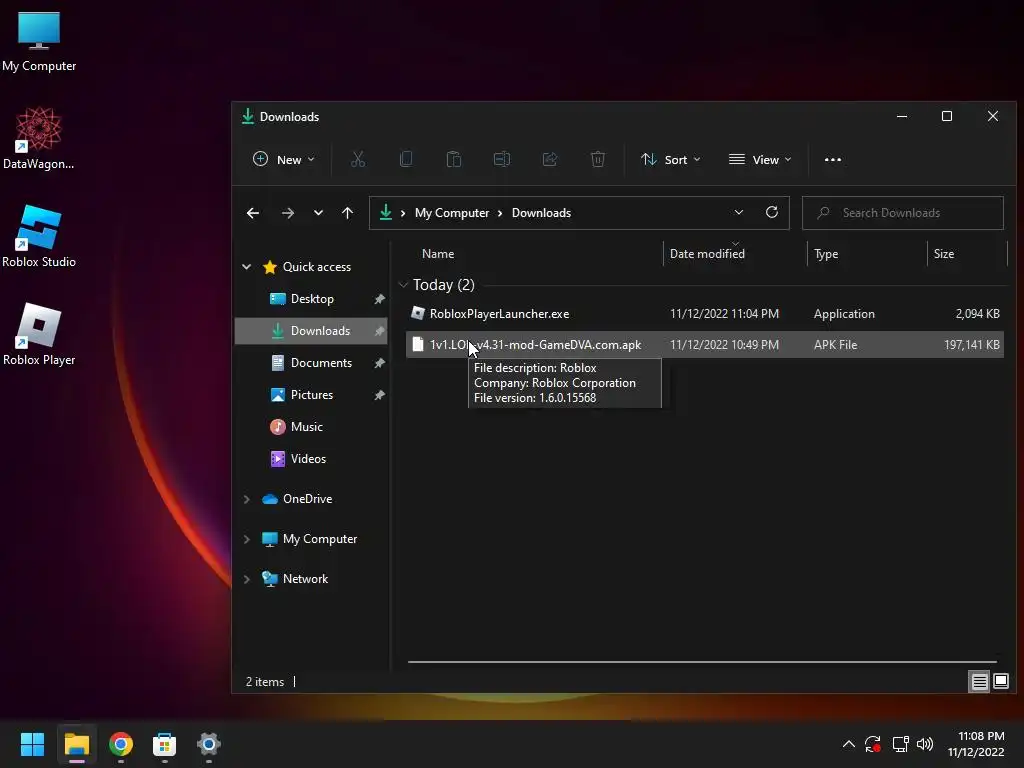Click the Cut scissors icon in toolbar
Viewport: 1024px width, 768px height.
[358, 159]
